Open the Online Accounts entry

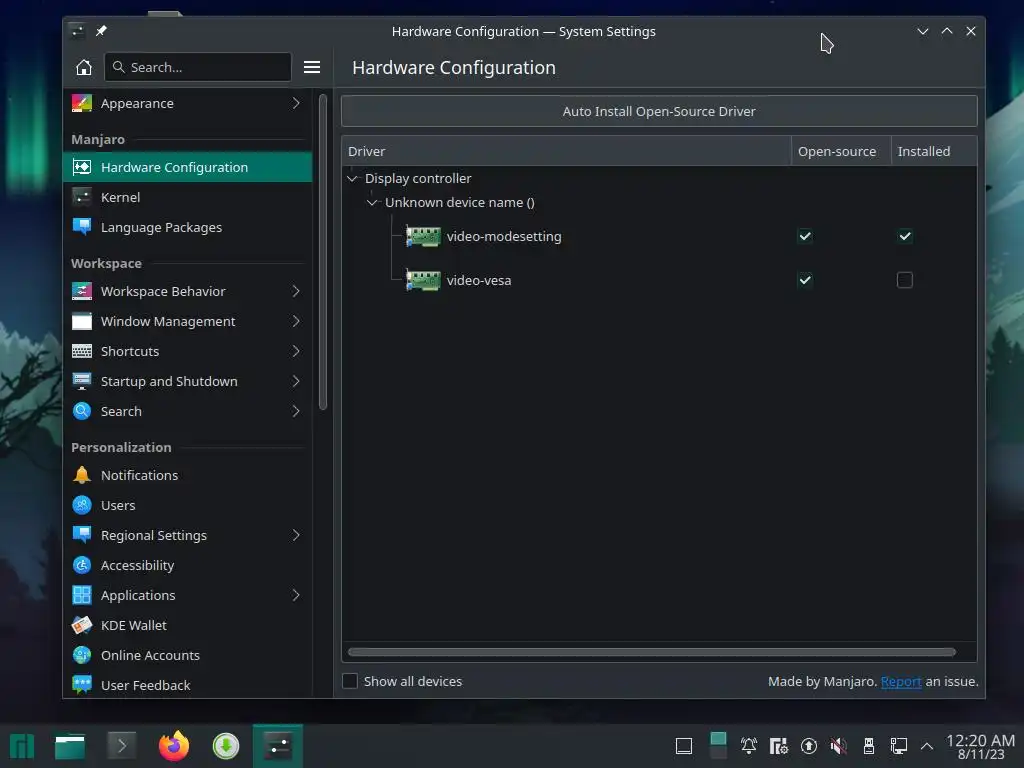click(187, 656)
